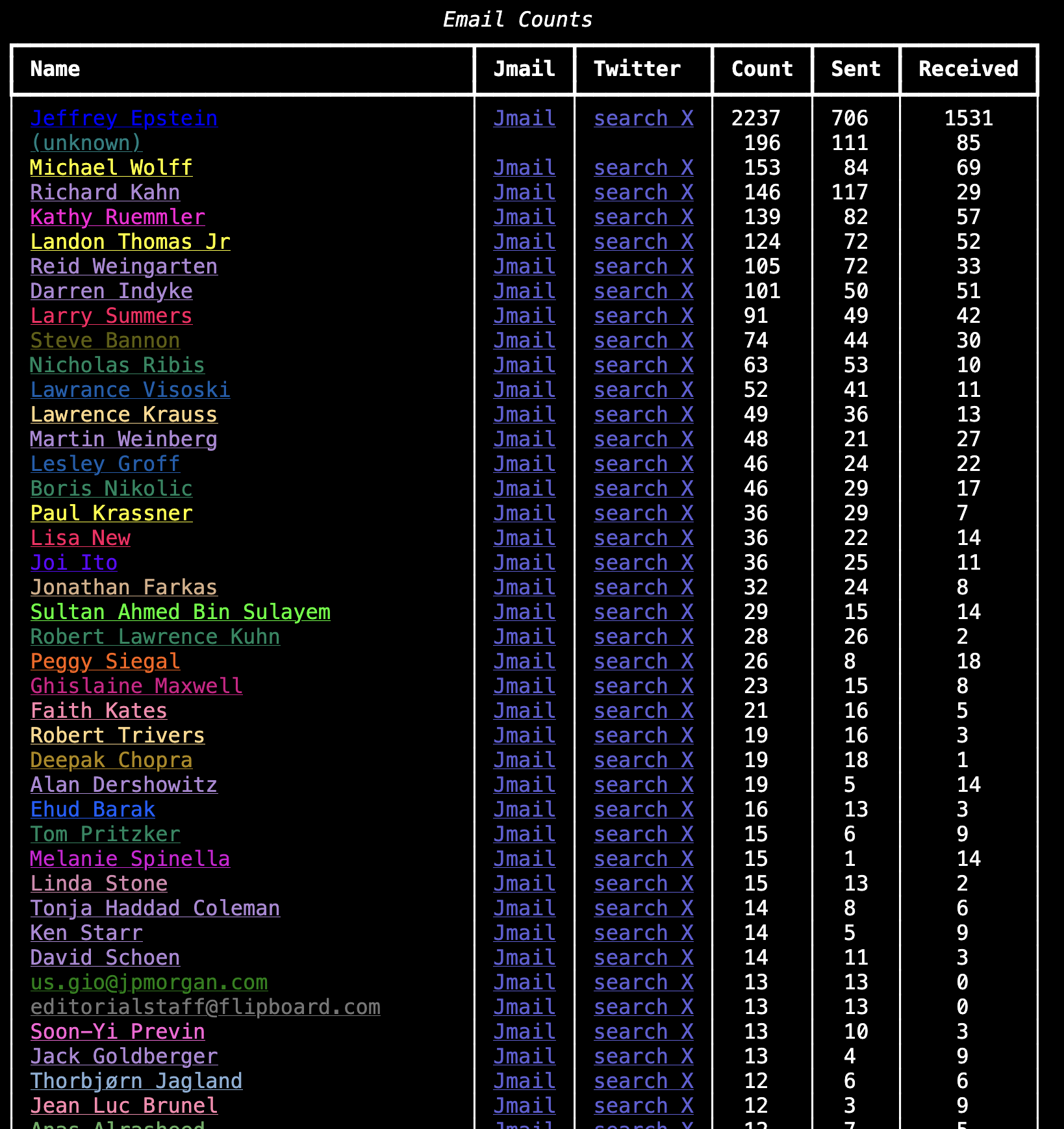Open Alan Dershowitz's name link
1064x1129 pixels.
pos(124,785)
